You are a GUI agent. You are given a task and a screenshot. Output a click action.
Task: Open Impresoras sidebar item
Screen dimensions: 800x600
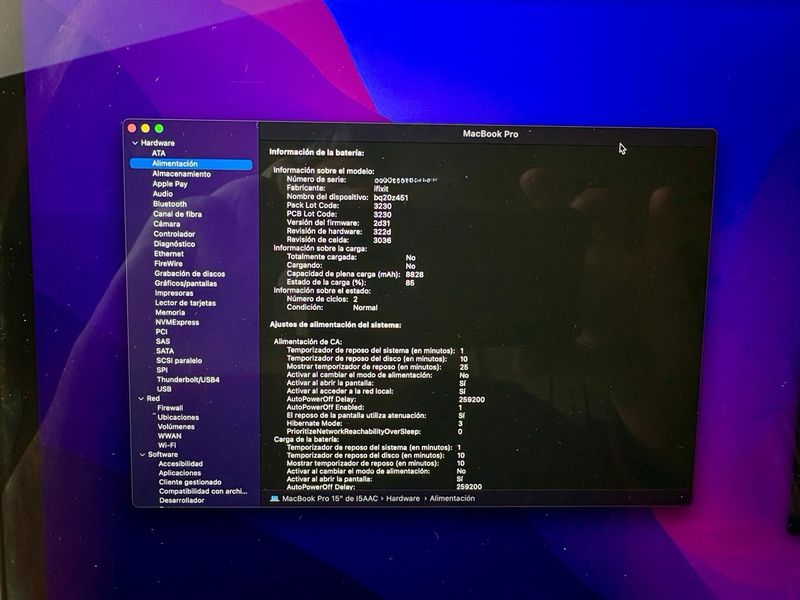coord(174,293)
